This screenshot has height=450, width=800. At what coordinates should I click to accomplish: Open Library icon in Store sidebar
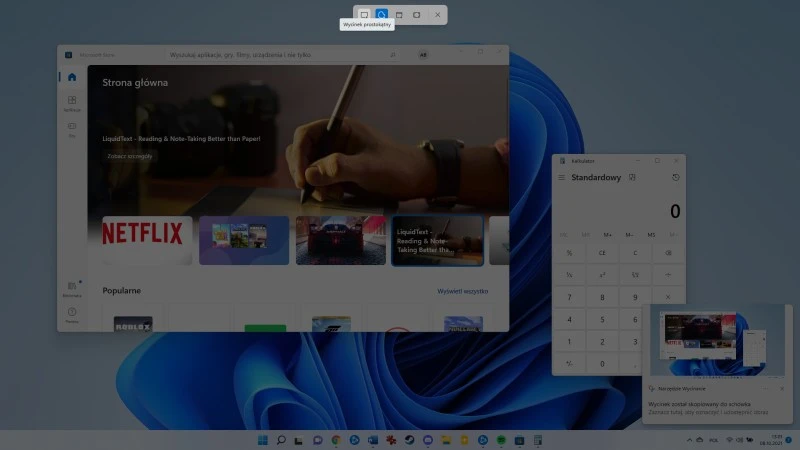[72, 290]
